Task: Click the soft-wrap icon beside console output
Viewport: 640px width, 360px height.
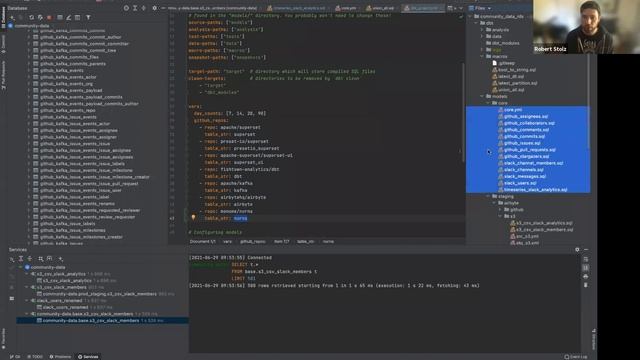Action: coord(586,260)
